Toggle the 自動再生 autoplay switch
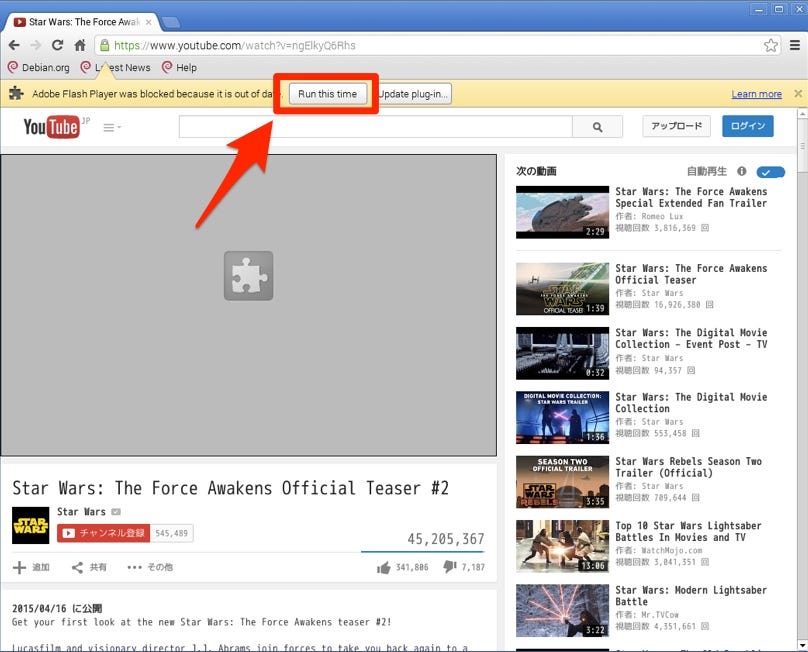 pos(770,172)
